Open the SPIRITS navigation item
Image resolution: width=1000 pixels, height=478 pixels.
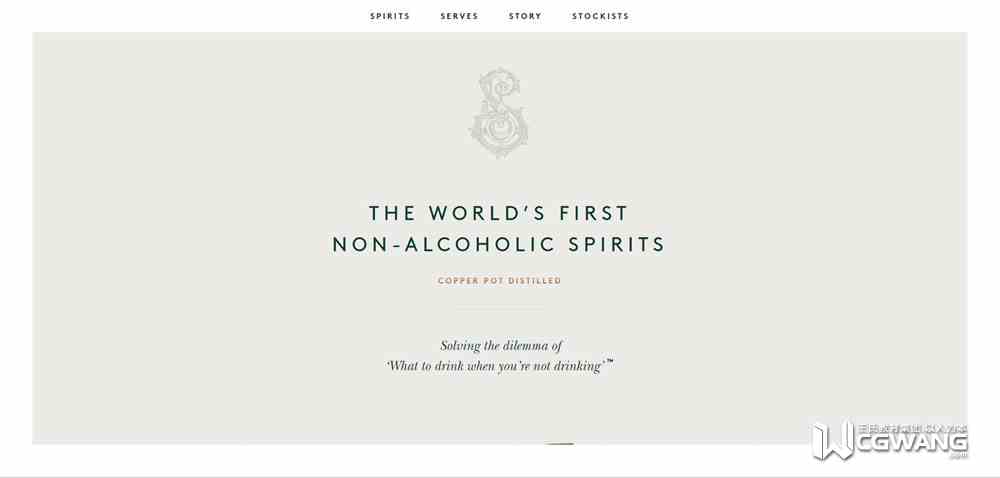click(390, 16)
